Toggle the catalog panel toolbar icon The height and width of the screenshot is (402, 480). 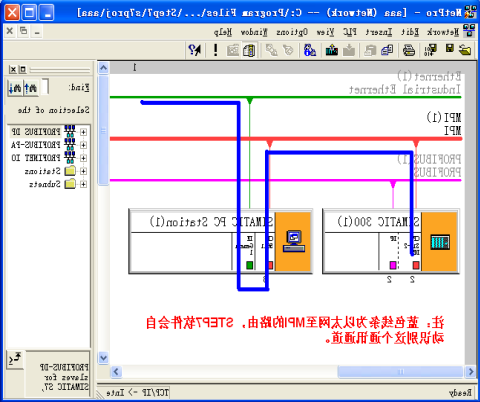[249, 50]
